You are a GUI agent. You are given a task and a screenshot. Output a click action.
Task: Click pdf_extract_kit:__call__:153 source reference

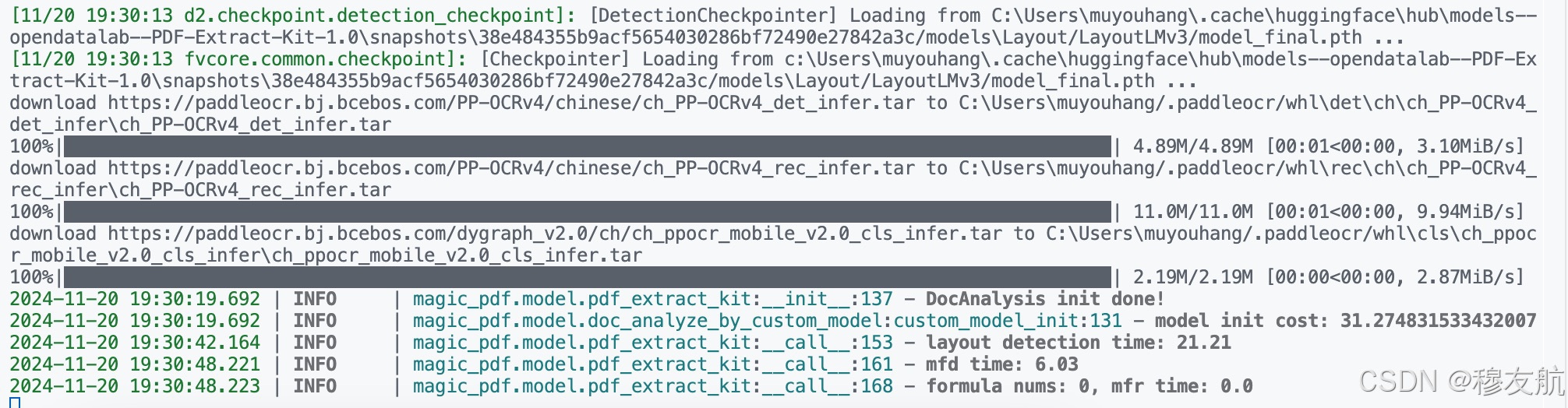(x=652, y=343)
